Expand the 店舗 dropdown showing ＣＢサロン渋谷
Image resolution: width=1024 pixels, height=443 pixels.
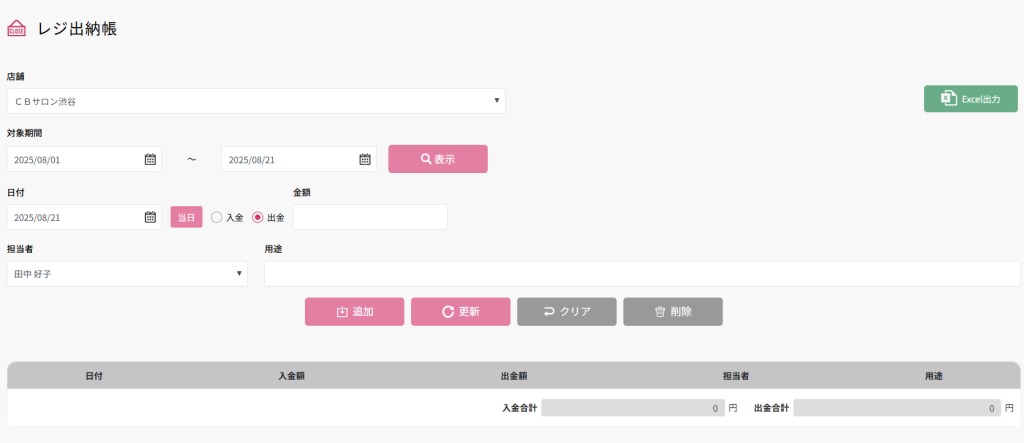(x=255, y=101)
